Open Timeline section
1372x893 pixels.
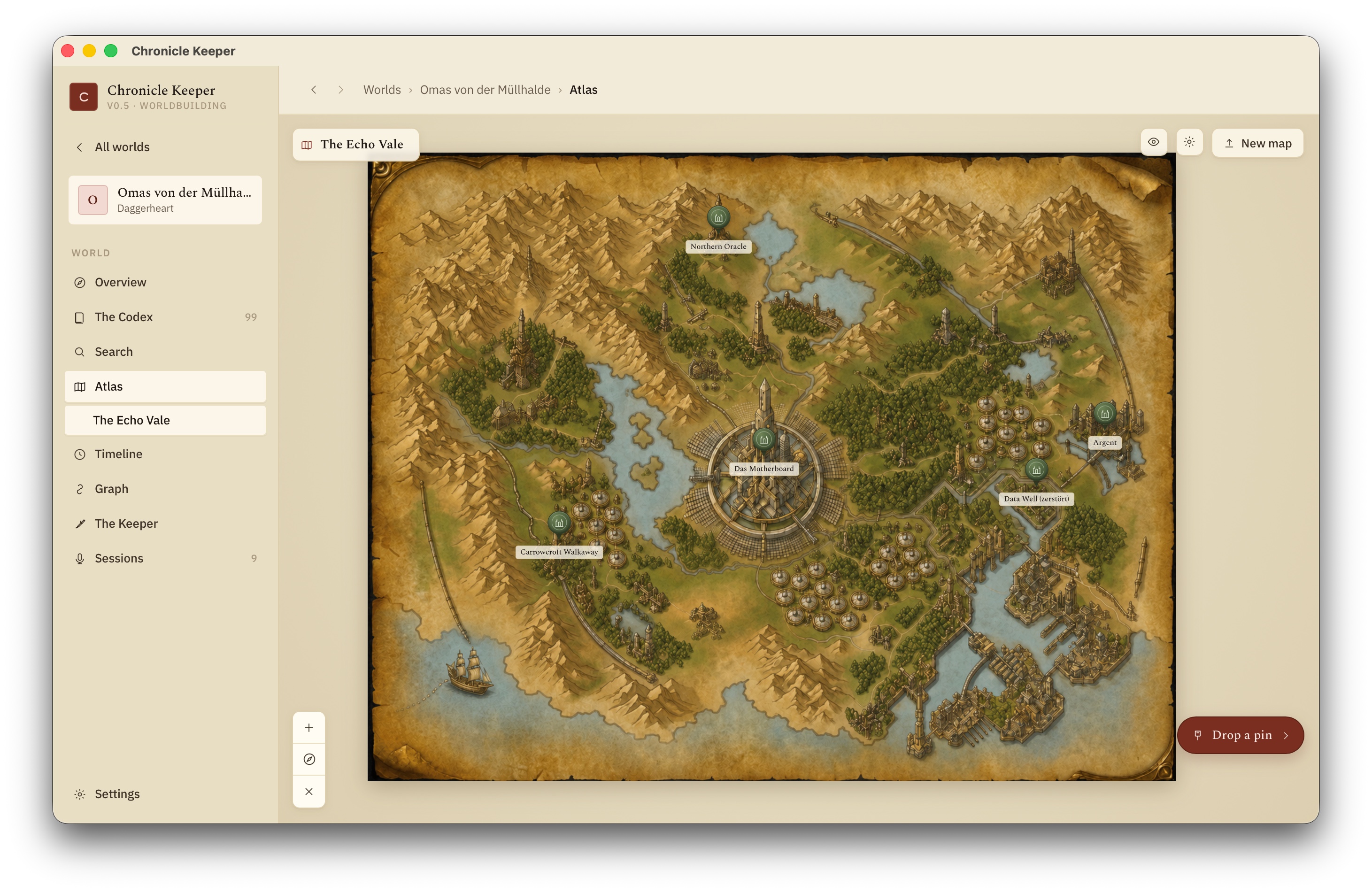click(x=165, y=454)
